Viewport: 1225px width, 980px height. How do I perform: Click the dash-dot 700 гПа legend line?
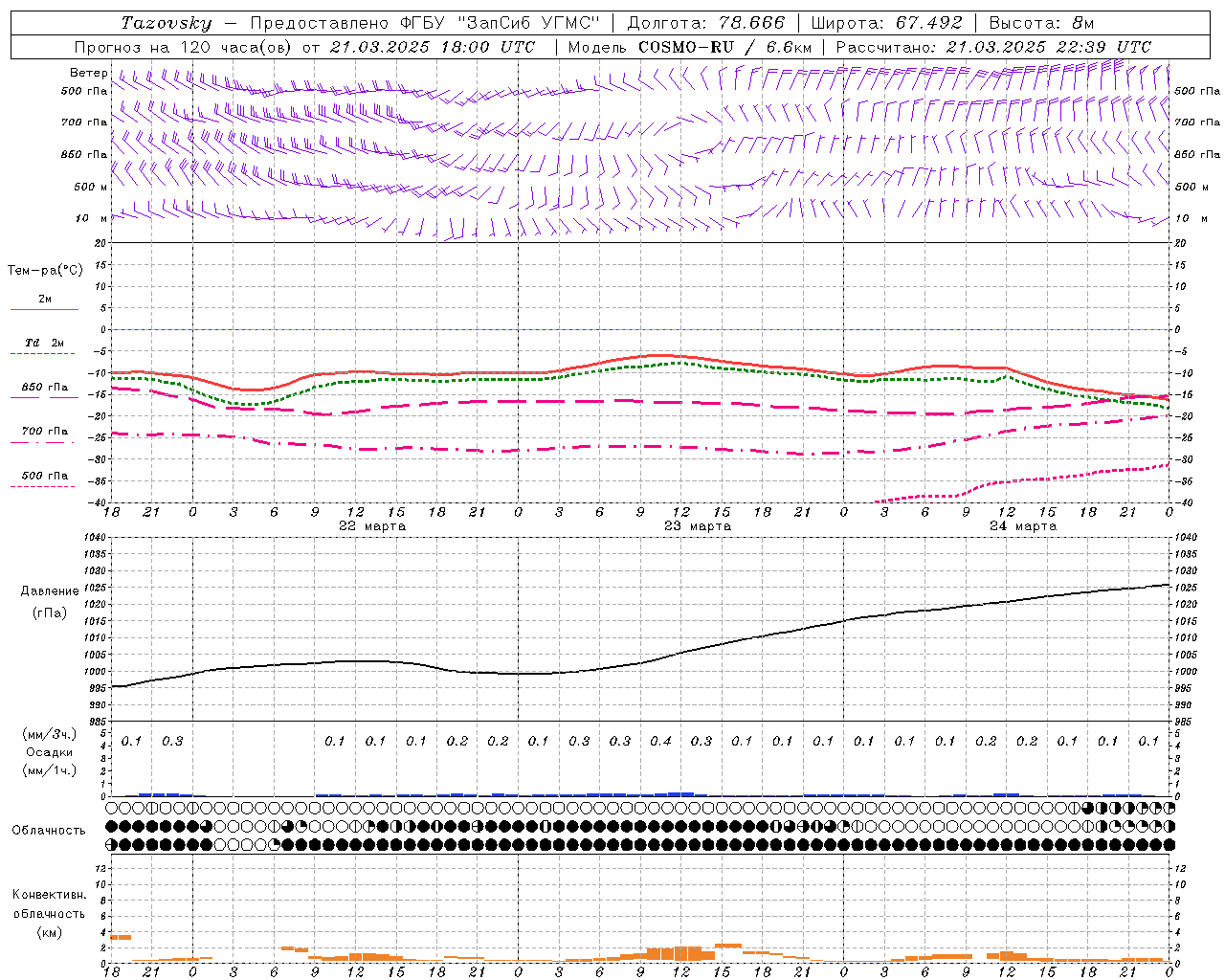pos(44,442)
